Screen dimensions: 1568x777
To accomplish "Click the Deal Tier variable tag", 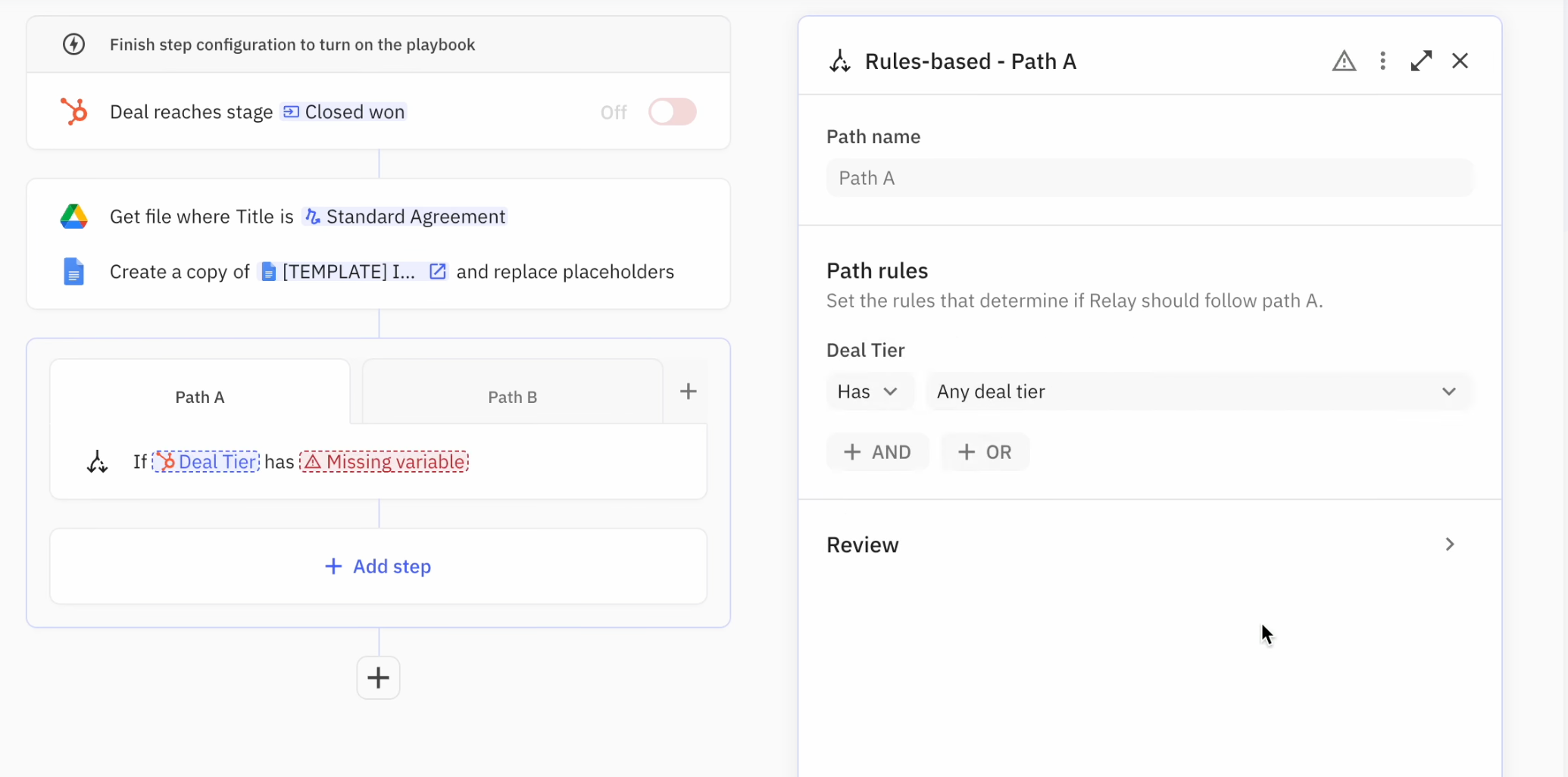I will click(x=206, y=461).
